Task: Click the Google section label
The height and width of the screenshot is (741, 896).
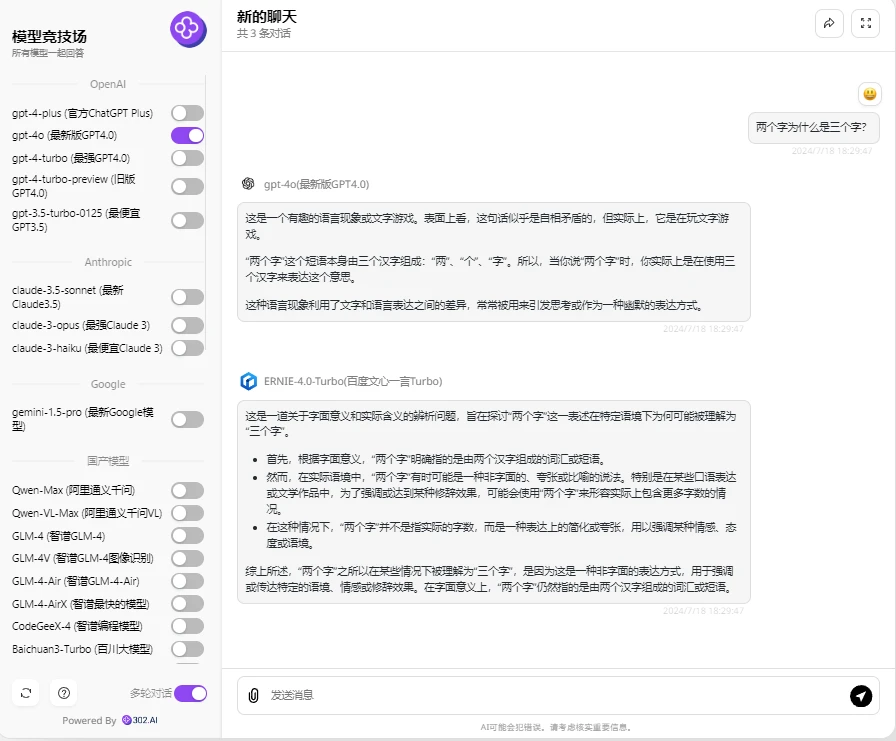Action: click(x=108, y=384)
